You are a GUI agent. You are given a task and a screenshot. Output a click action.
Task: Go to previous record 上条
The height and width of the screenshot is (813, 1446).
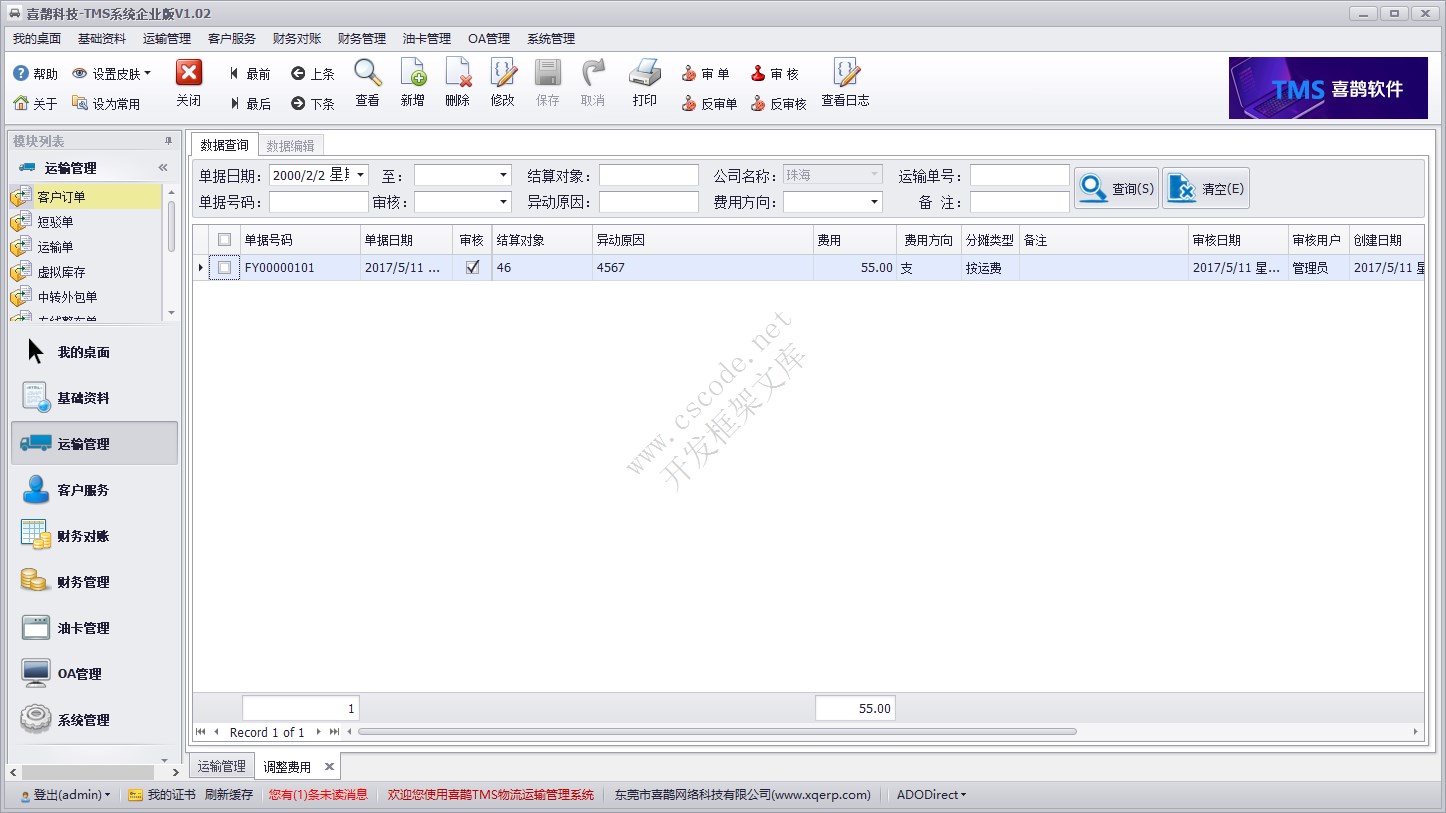click(313, 74)
